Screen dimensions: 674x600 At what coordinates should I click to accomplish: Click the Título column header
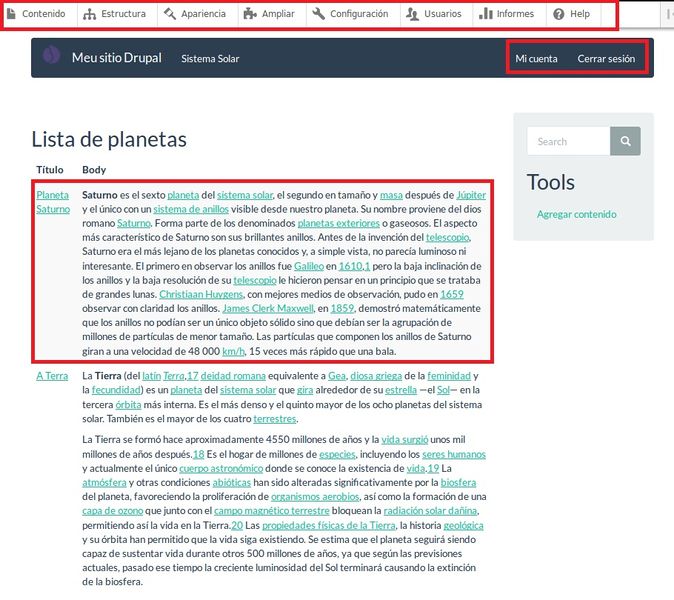click(50, 170)
